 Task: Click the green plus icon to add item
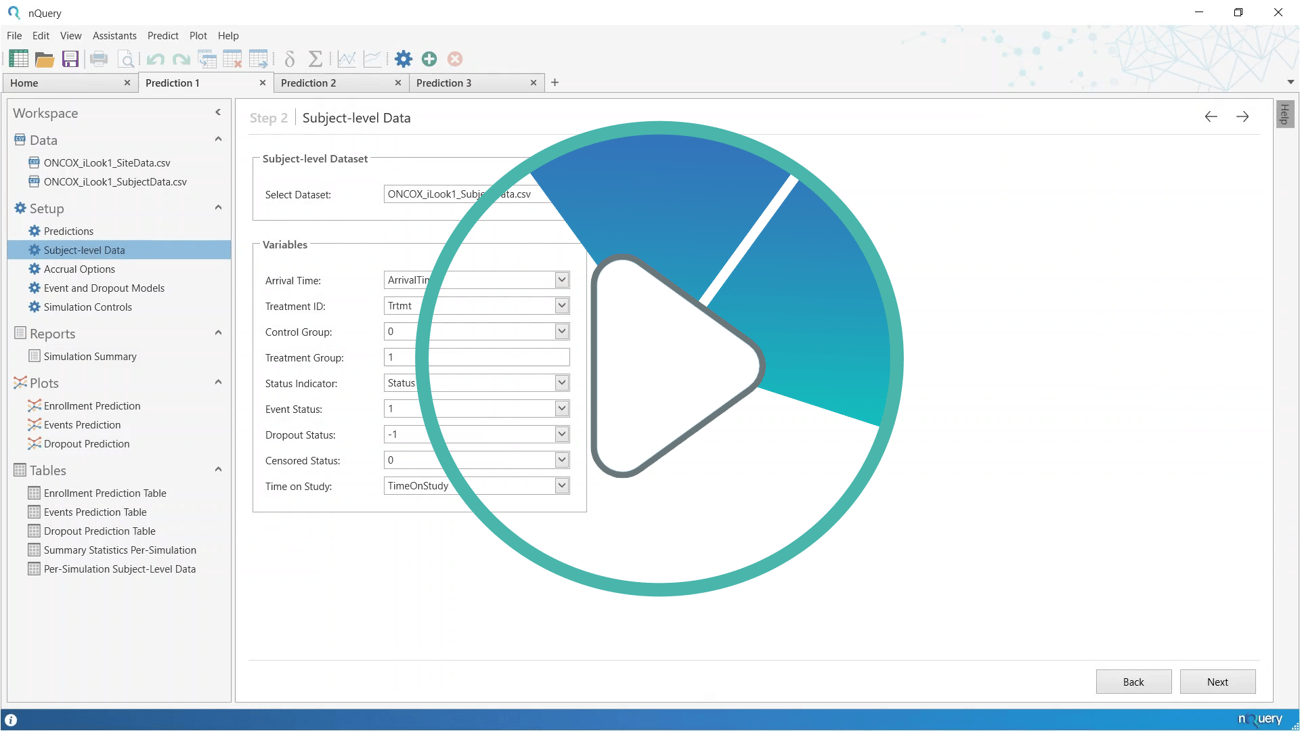[x=429, y=58]
